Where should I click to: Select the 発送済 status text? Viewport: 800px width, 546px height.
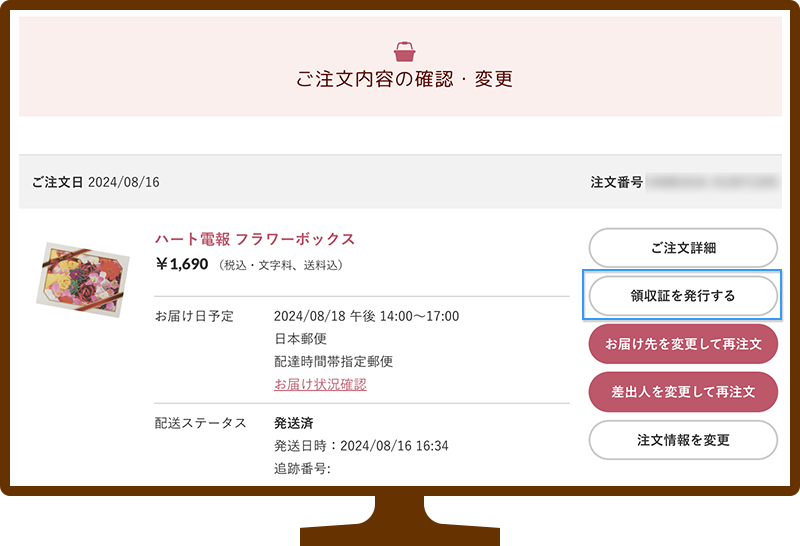pyautogui.click(x=293, y=423)
